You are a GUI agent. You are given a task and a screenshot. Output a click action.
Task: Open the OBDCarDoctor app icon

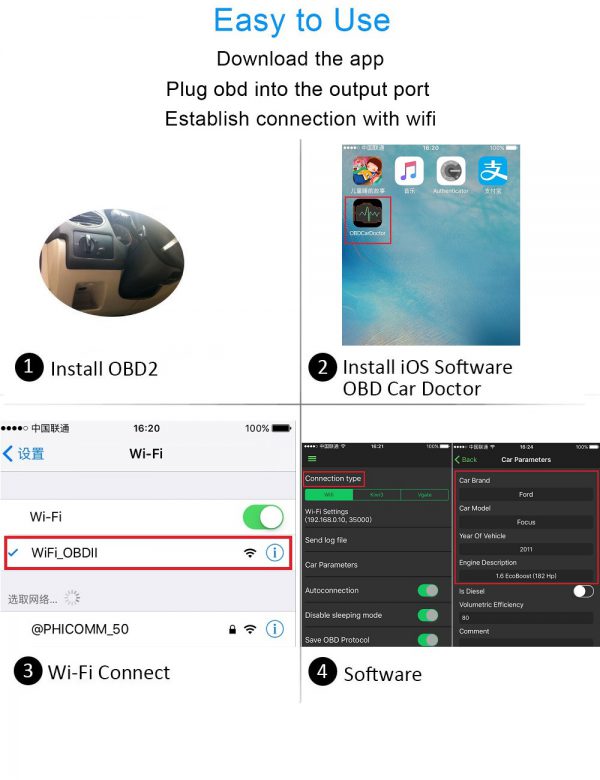[368, 213]
